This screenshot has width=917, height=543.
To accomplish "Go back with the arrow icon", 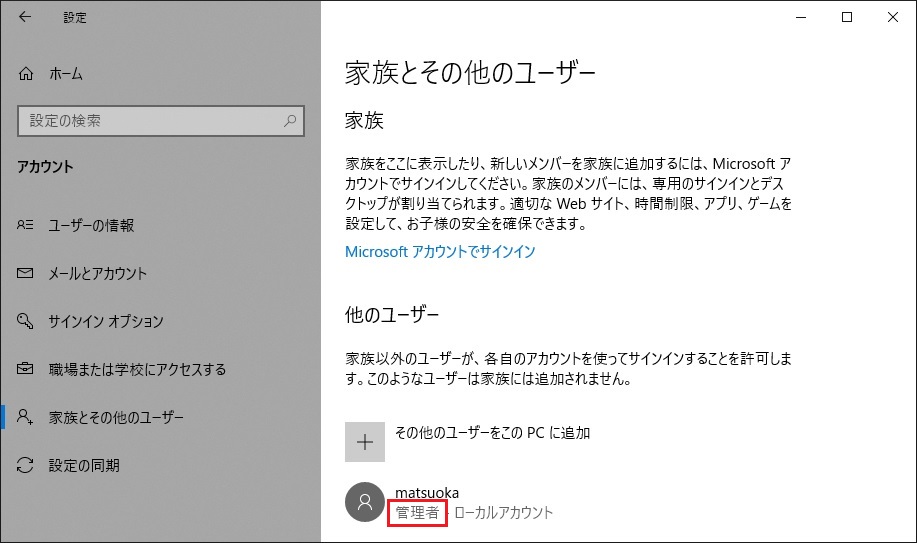I will pos(25,17).
